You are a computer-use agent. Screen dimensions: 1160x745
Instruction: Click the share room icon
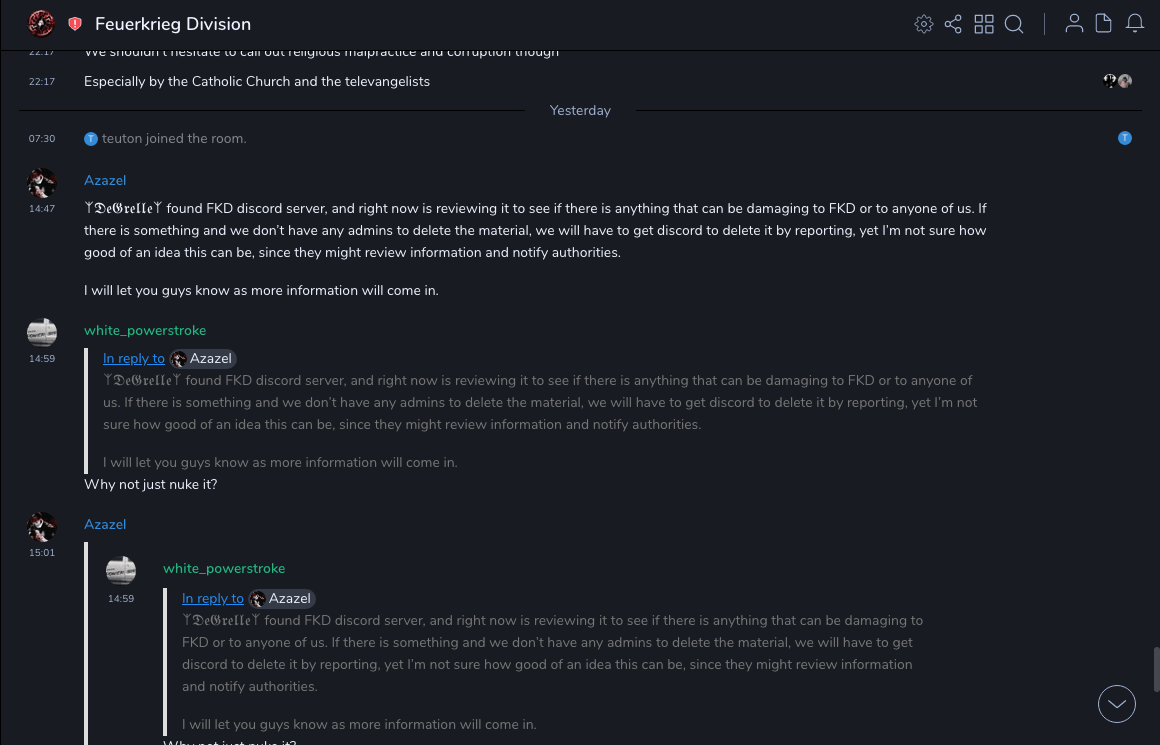pos(953,24)
